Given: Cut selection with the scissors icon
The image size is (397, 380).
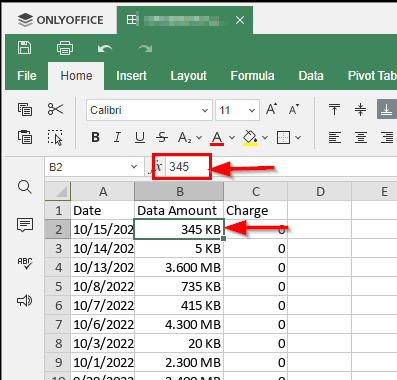Looking at the screenshot, I should [55, 109].
